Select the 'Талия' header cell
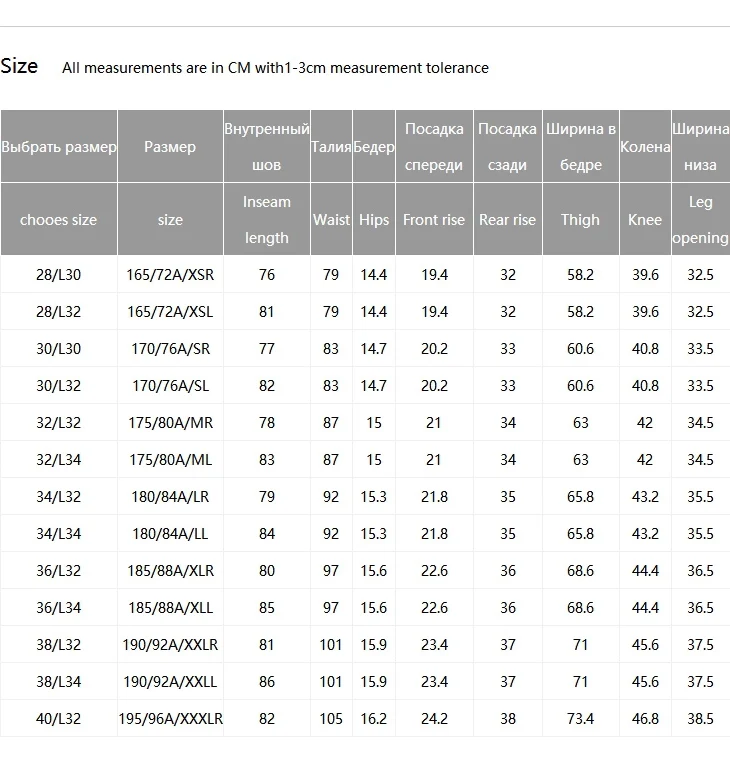730x777 pixels. click(x=331, y=147)
